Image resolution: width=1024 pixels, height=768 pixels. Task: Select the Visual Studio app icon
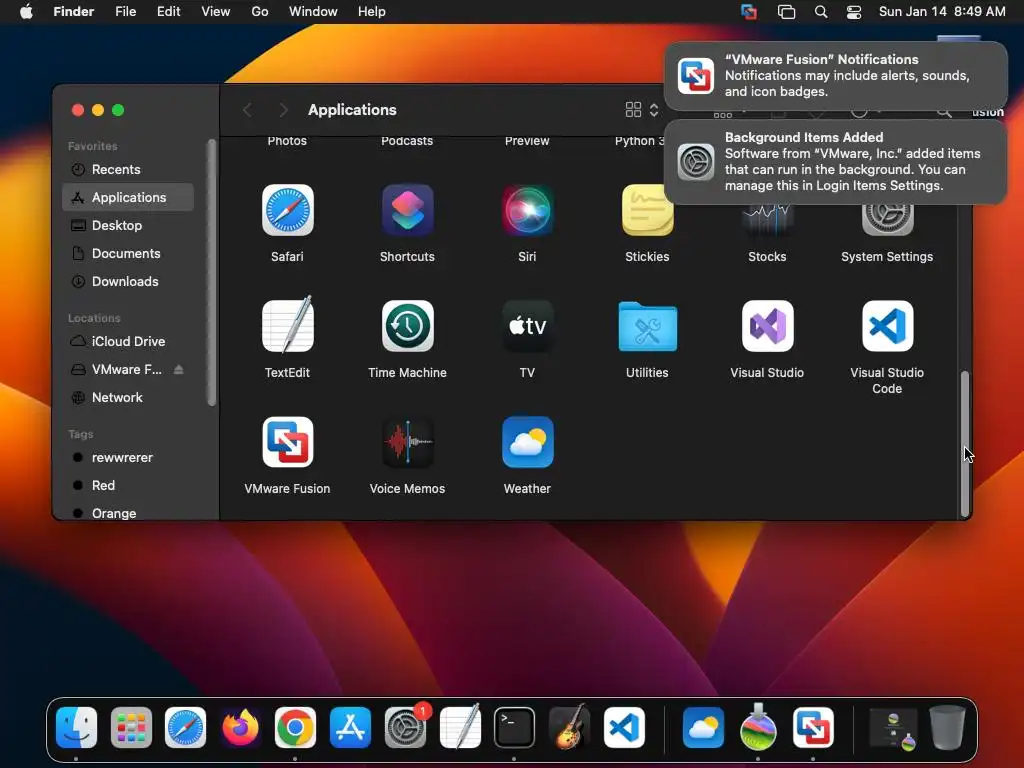pos(767,326)
